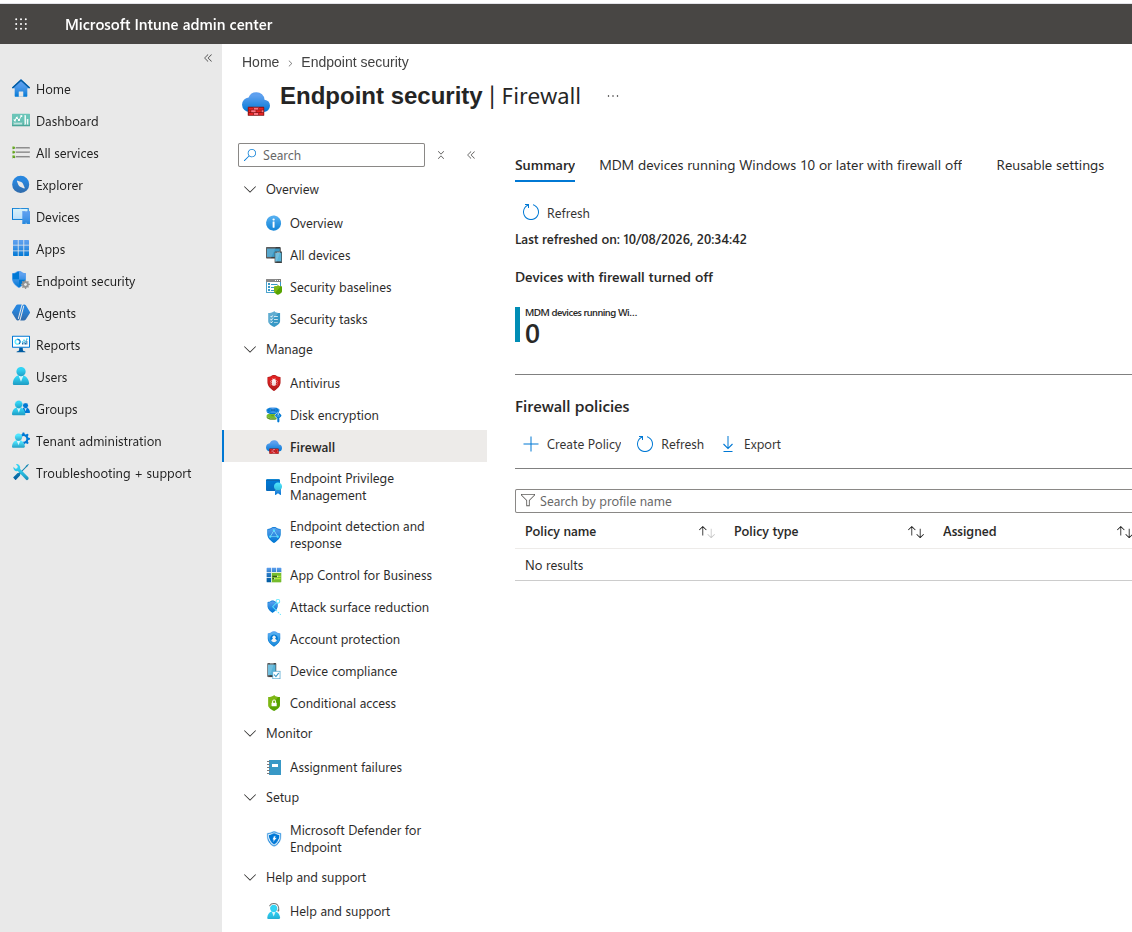Export the firewall policies
The height and width of the screenshot is (932, 1132).
(752, 444)
